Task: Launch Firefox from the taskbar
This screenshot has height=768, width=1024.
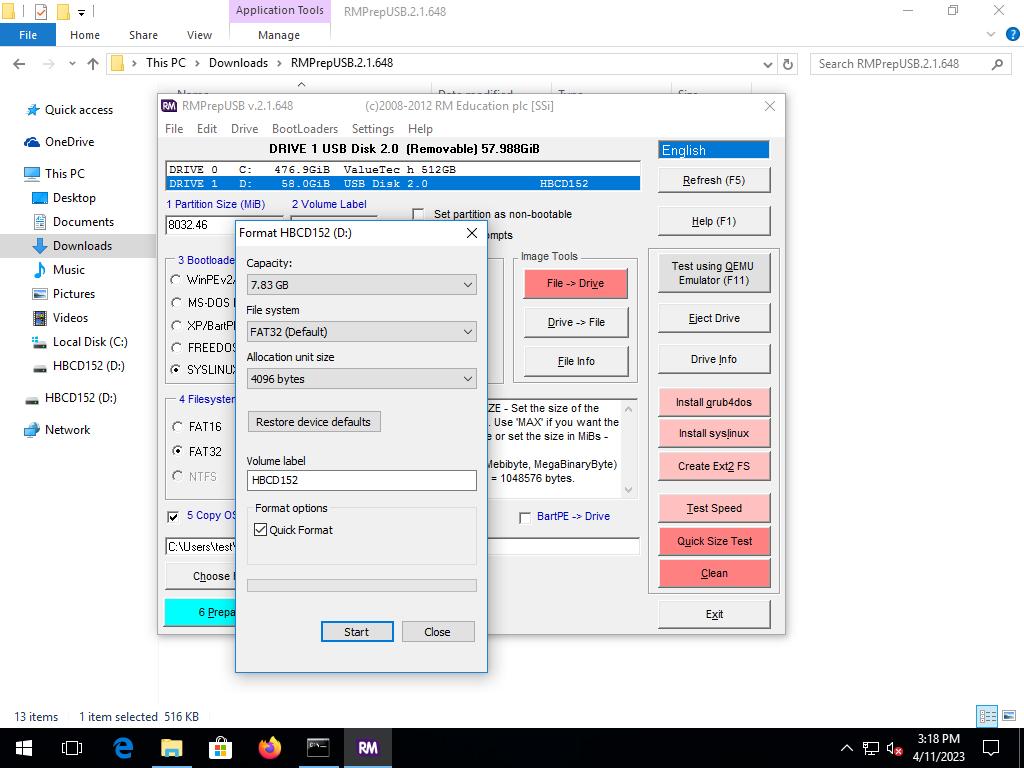Action: pos(269,748)
